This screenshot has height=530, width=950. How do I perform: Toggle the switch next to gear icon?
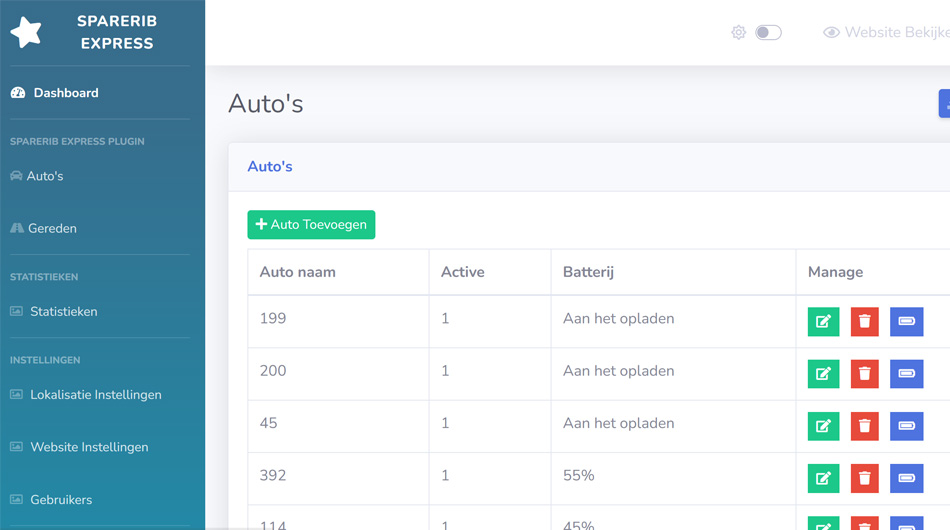pos(768,33)
